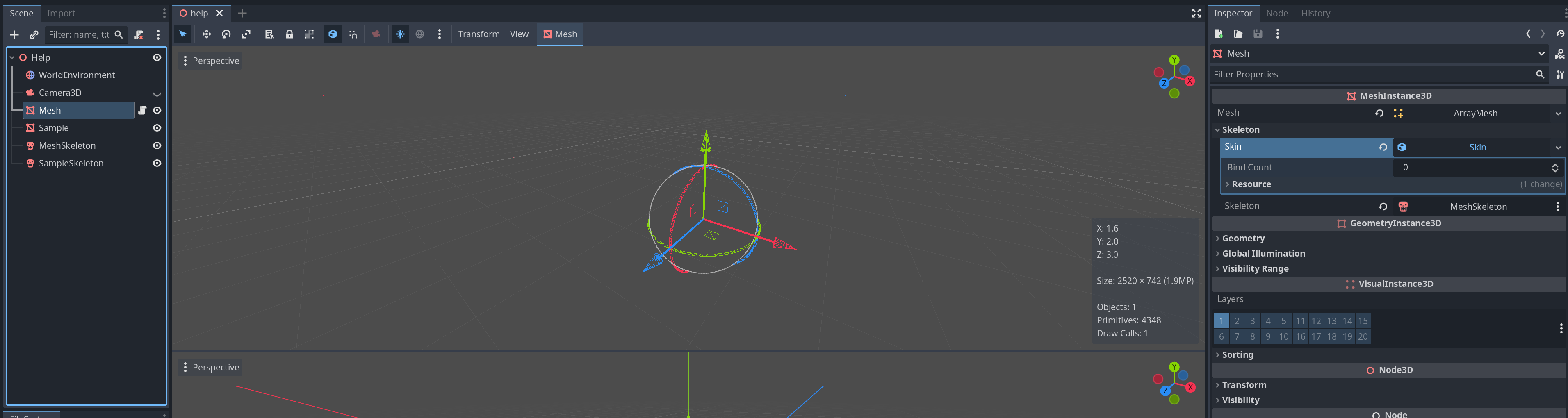This screenshot has width=1568, height=418.
Task: Expand the Transform section in the Inspector
Action: (x=1244, y=384)
